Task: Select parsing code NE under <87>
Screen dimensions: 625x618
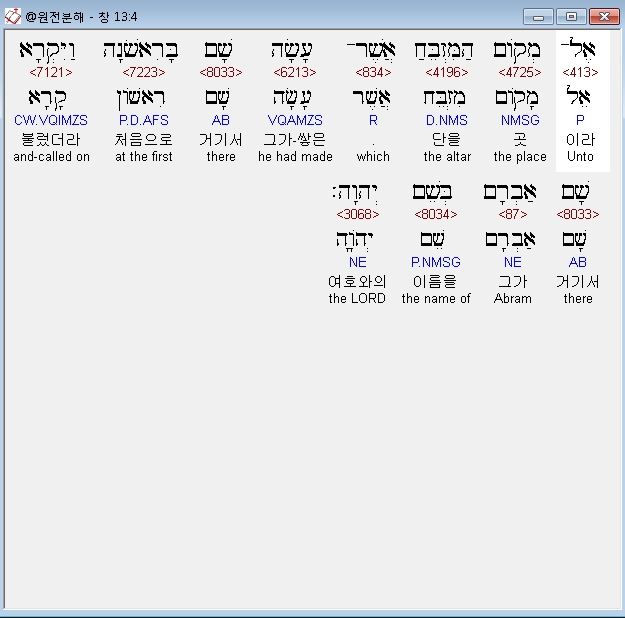Action: click(x=513, y=262)
